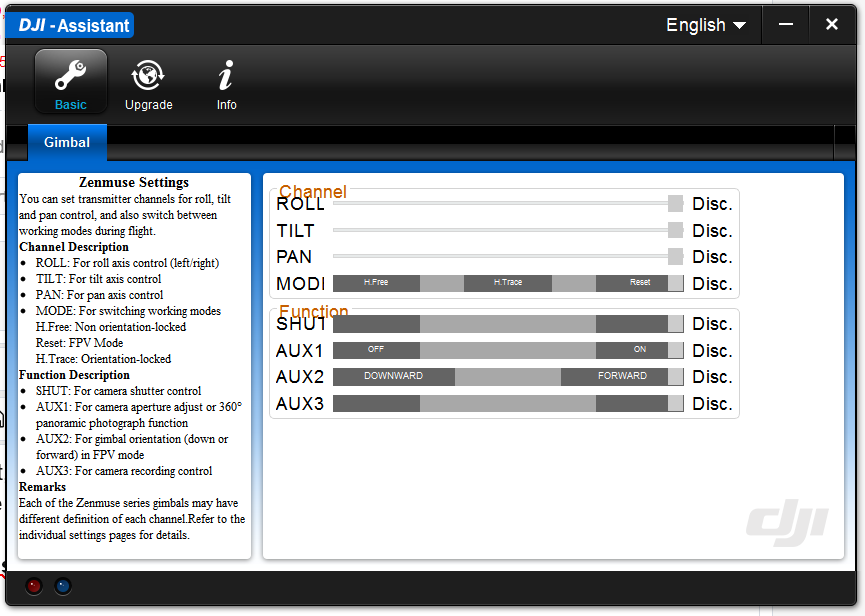
Task: Click the ROLL channel slider handle
Action: pyautogui.click(x=675, y=203)
